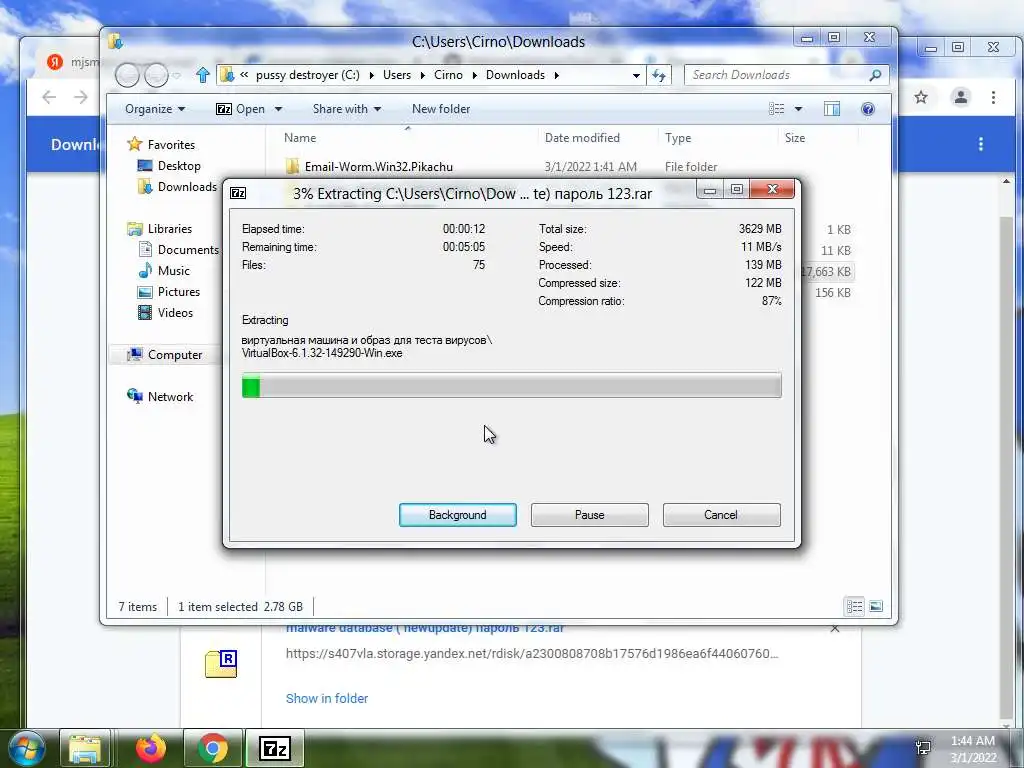1024x768 pixels.
Task: Create a New folder in Downloads
Action: click(441, 109)
